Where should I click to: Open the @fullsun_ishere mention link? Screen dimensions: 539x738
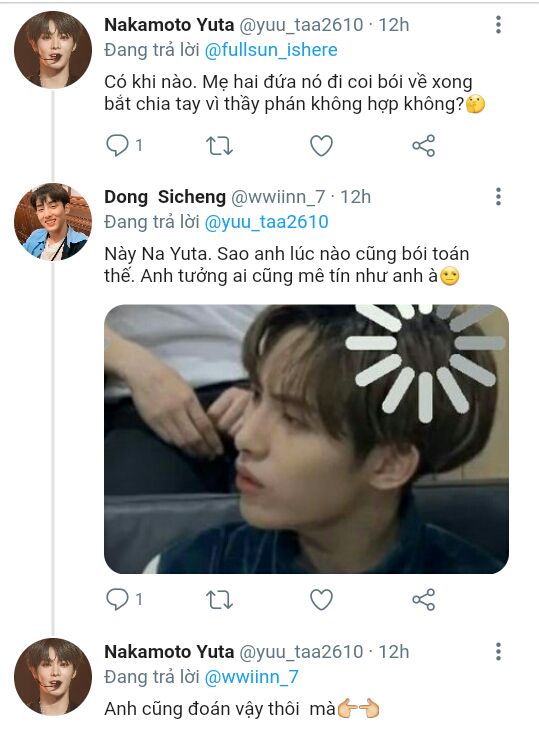coord(271,50)
